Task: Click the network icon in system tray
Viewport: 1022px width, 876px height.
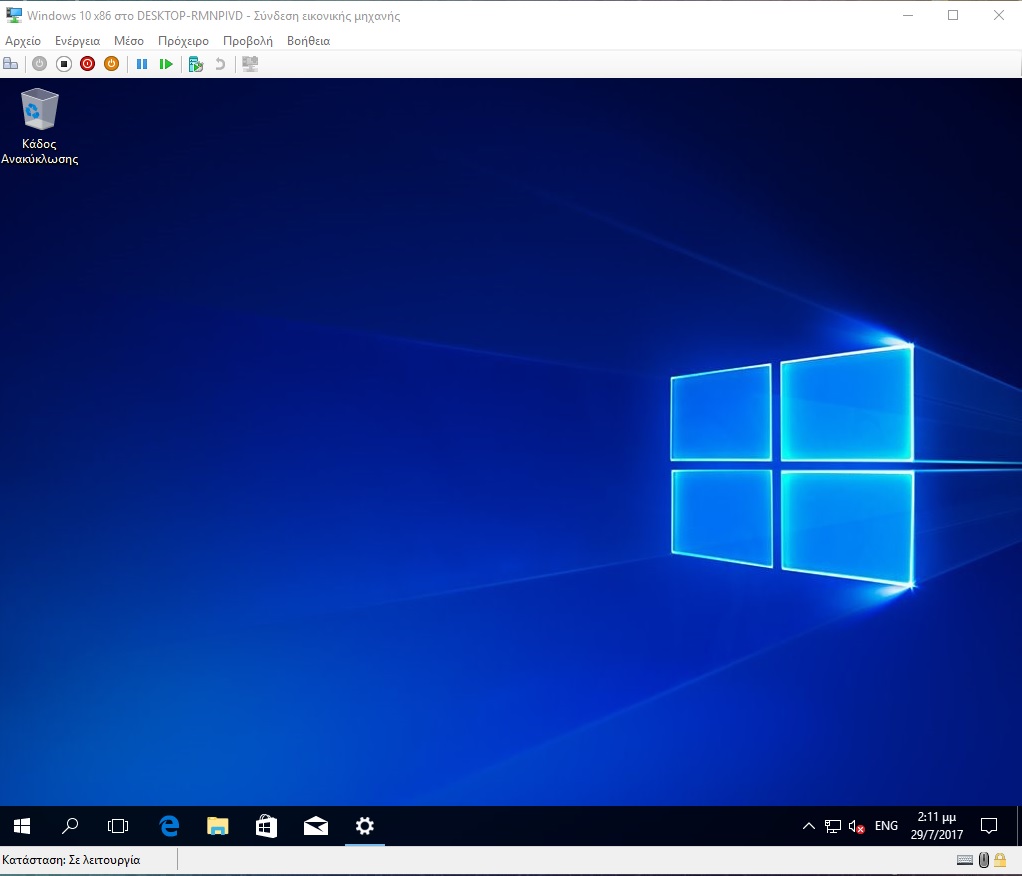Action: coord(832,826)
